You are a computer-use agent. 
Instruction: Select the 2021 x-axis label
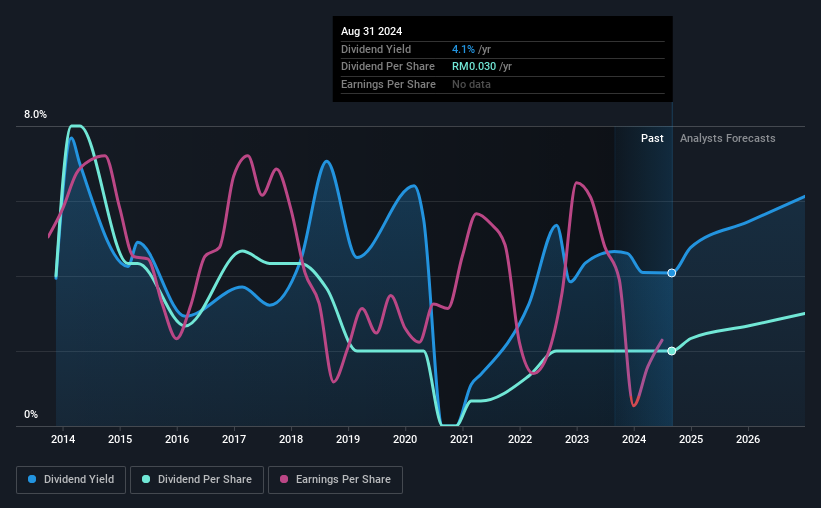[x=462, y=439]
